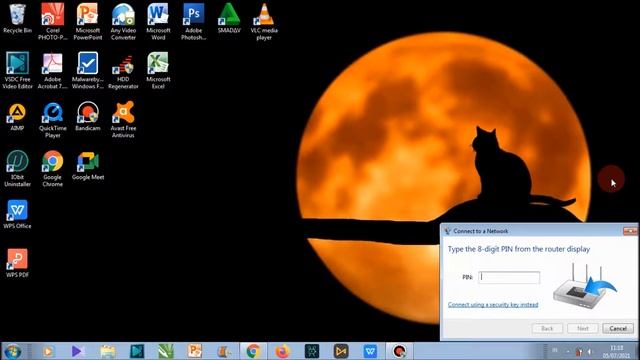The image size is (640, 360).
Task: Select the Bandicam desktop icon
Action: (x=88, y=117)
